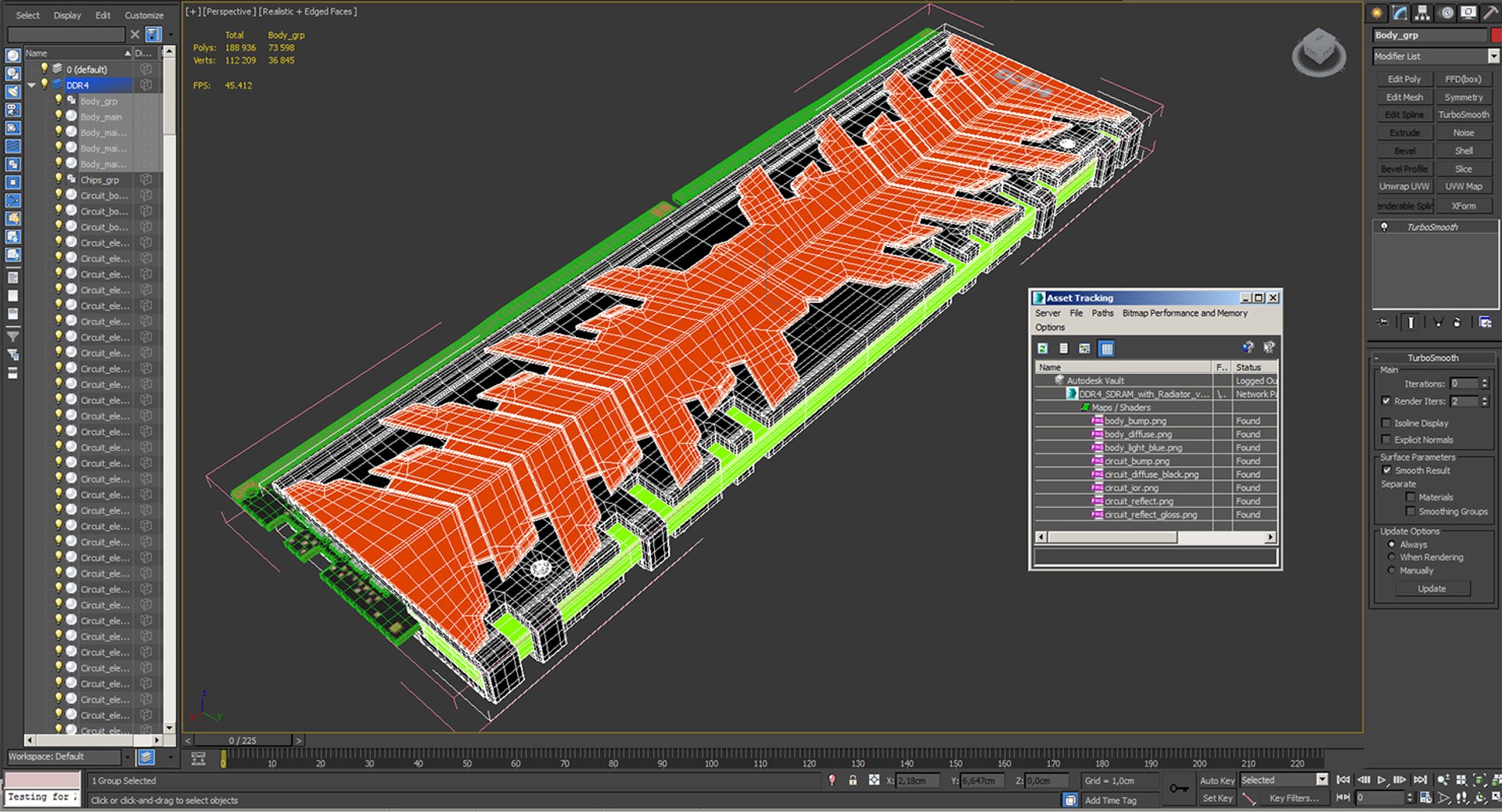
Task: Enable Isoline Display checkbox
Action: pos(1386,423)
